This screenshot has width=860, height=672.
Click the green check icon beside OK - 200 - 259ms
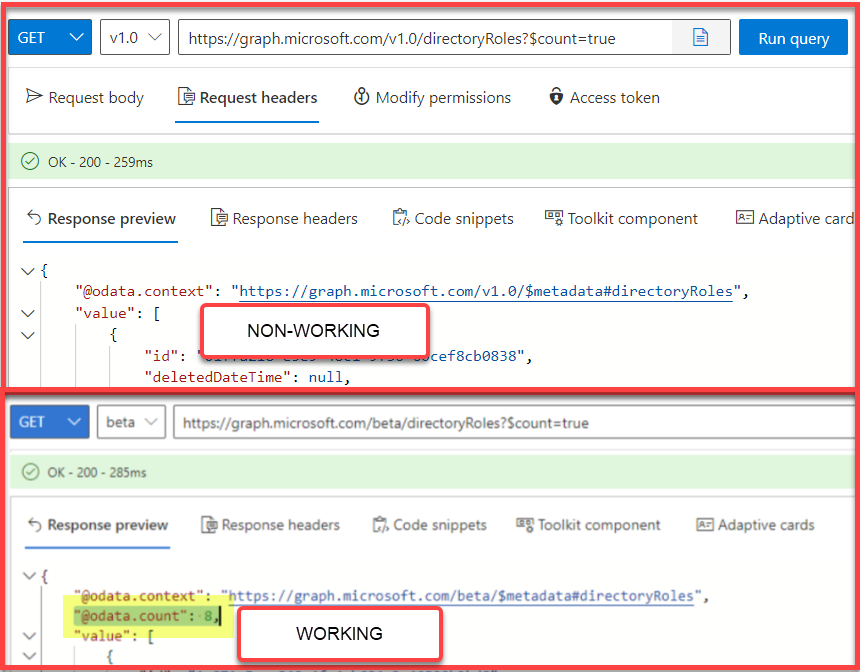click(30, 161)
